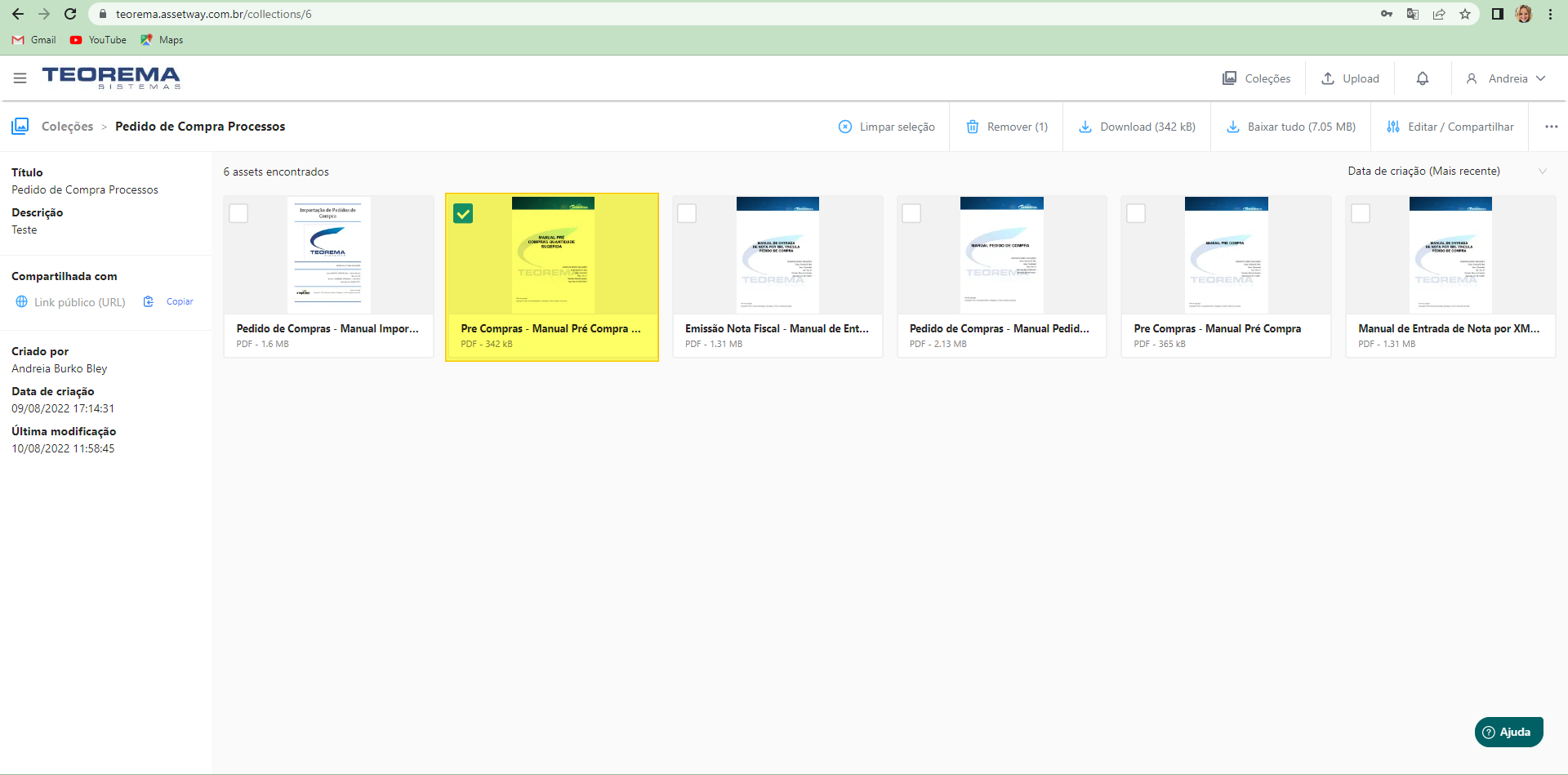Open notifications bell icon
The width and height of the screenshot is (1568, 775).
(x=1423, y=78)
